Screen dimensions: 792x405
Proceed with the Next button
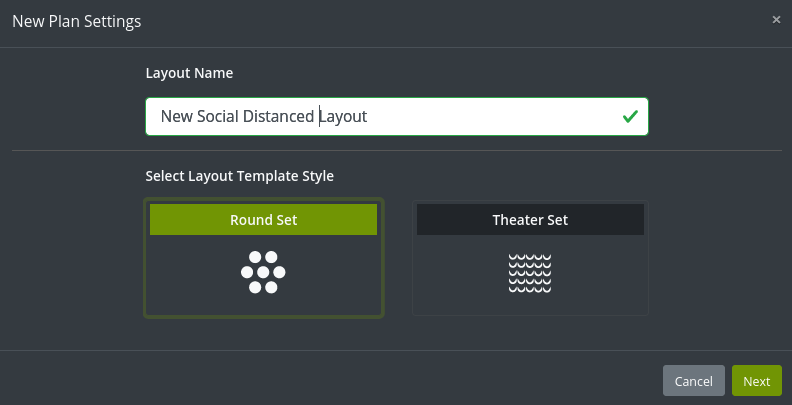point(757,381)
